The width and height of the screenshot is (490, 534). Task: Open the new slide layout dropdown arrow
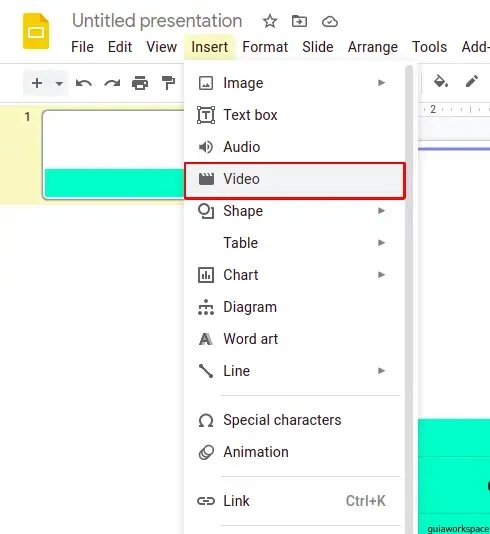[59, 83]
